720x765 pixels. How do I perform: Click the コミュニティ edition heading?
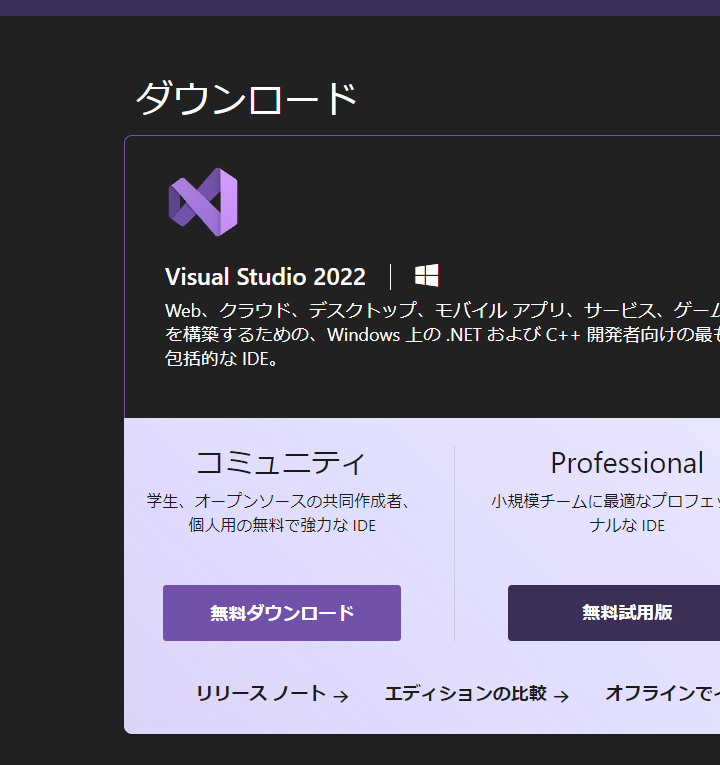tap(280, 463)
